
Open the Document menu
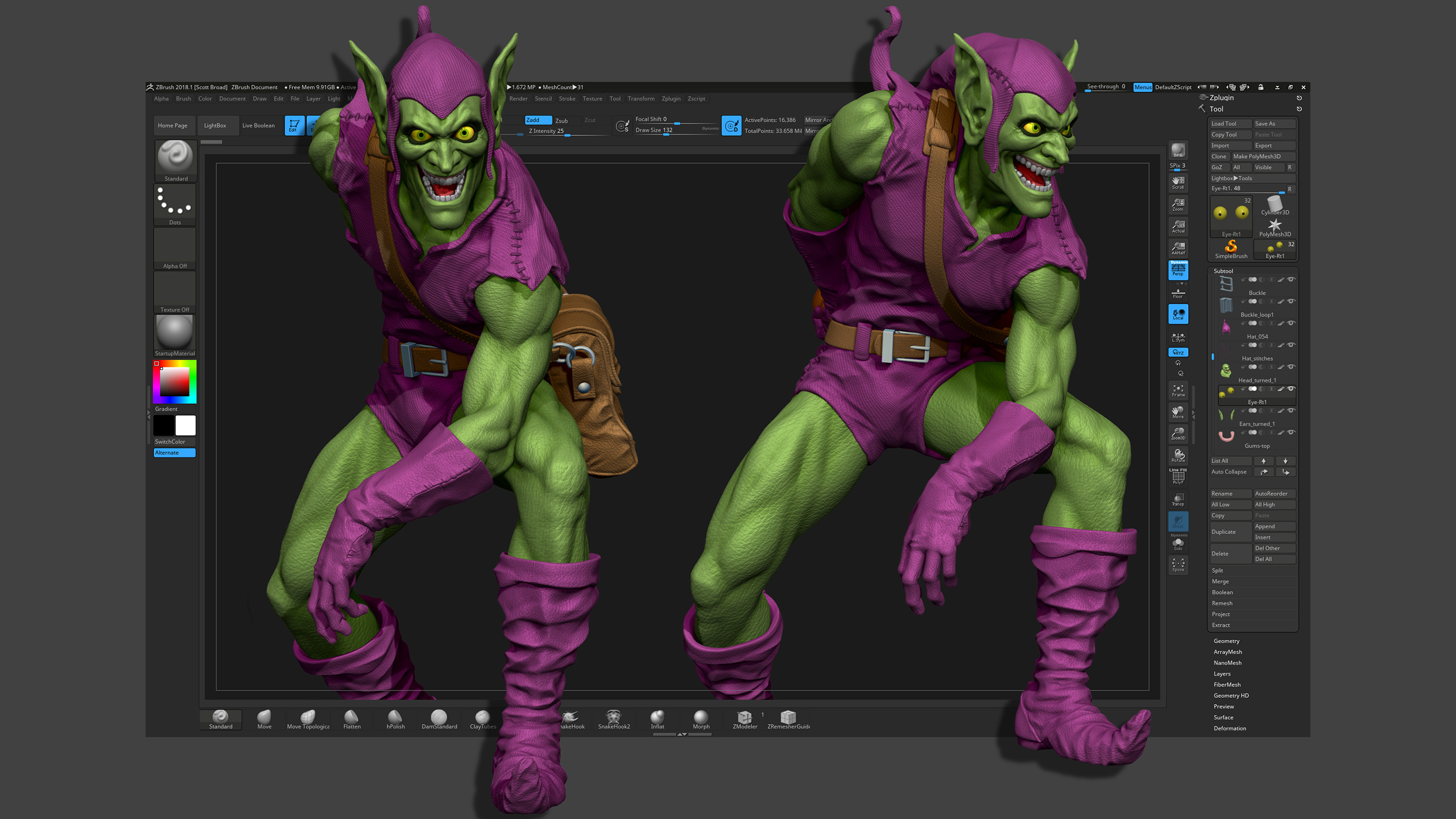(232, 99)
